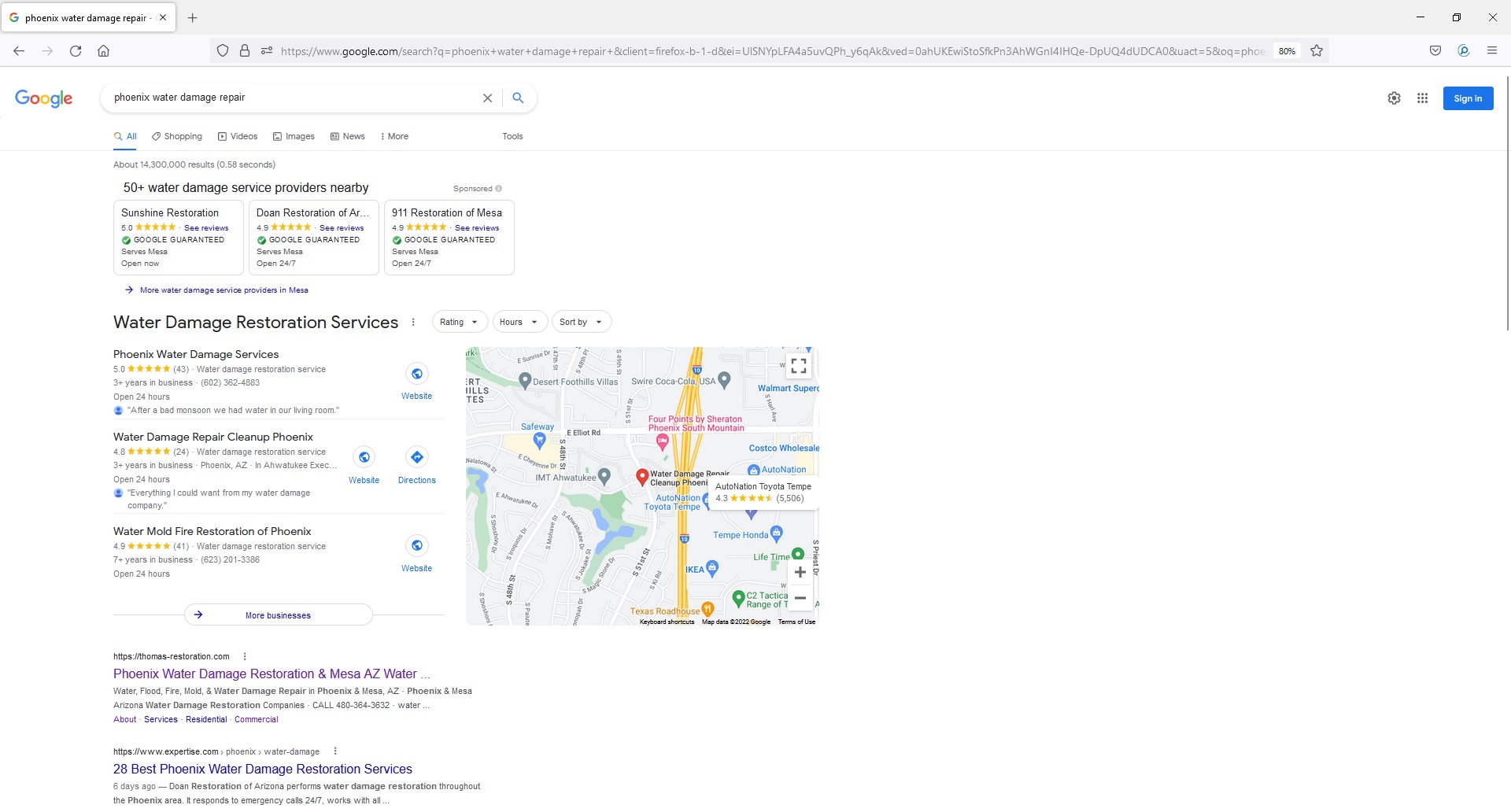Open the search Tools menu

512,136
